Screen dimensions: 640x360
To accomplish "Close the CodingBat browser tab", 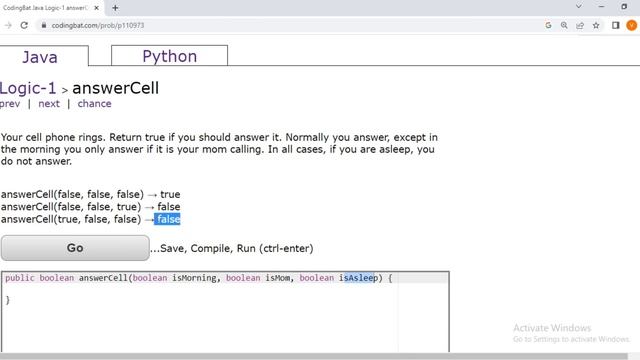I will pyautogui.click(x=96, y=8).
